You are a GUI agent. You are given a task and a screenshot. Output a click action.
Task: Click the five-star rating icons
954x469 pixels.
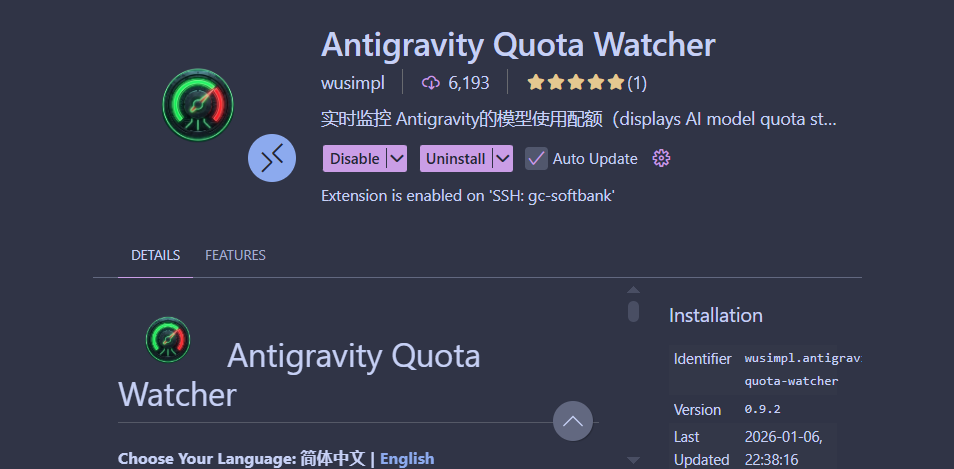[575, 82]
